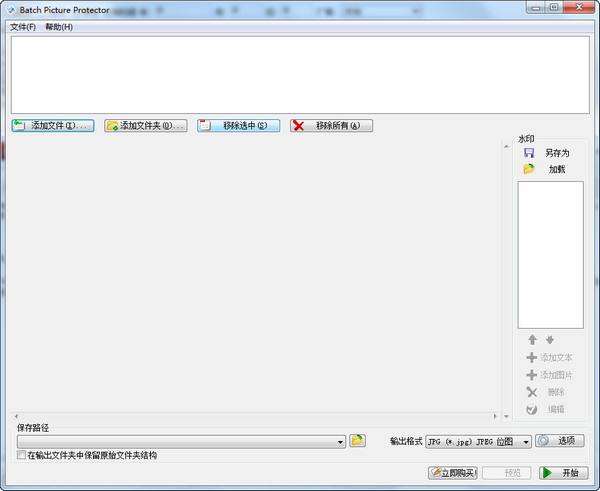Click the move watermark down arrow
Viewport: 600px width, 491px height.
(550, 339)
